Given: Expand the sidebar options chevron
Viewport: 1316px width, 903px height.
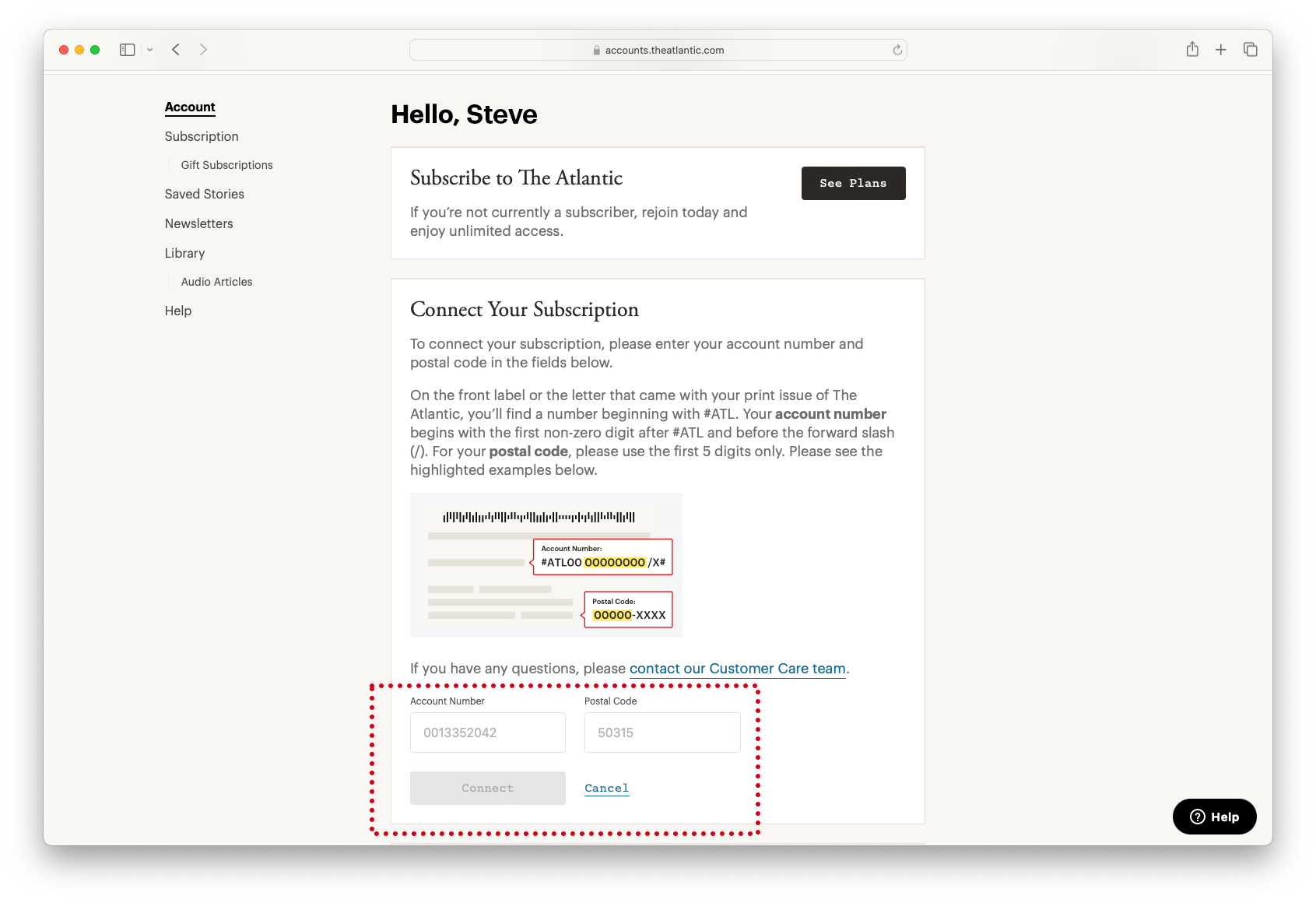Looking at the screenshot, I should pos(150,49).
